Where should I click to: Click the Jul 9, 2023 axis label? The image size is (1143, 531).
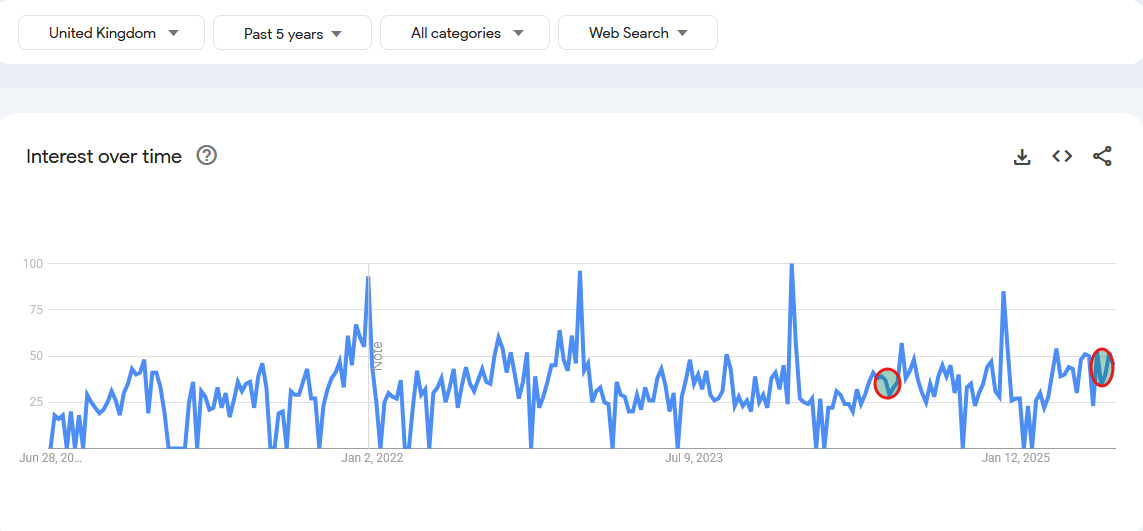pos(694,458)
